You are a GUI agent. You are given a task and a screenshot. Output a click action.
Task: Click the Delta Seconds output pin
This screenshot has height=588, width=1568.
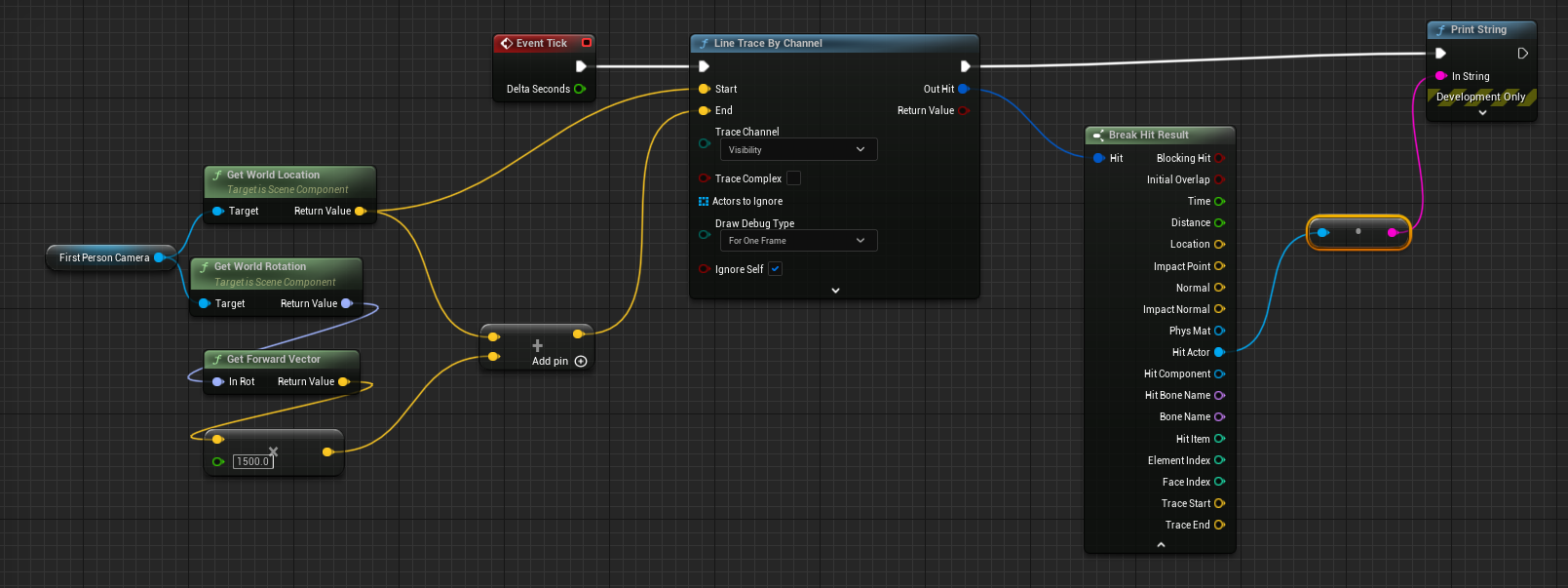(x=580, y=89)
